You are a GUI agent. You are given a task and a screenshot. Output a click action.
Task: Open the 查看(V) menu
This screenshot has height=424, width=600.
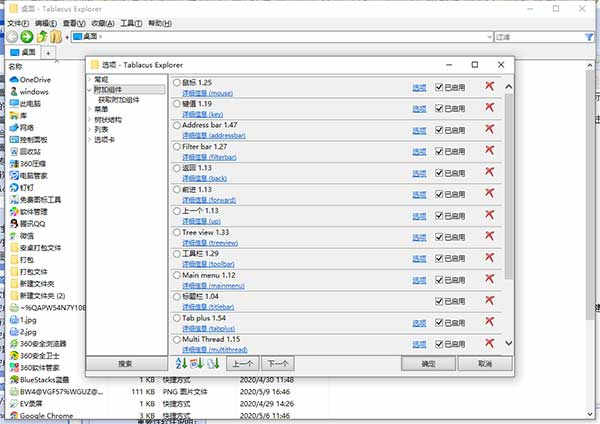(x=74, y=23)
